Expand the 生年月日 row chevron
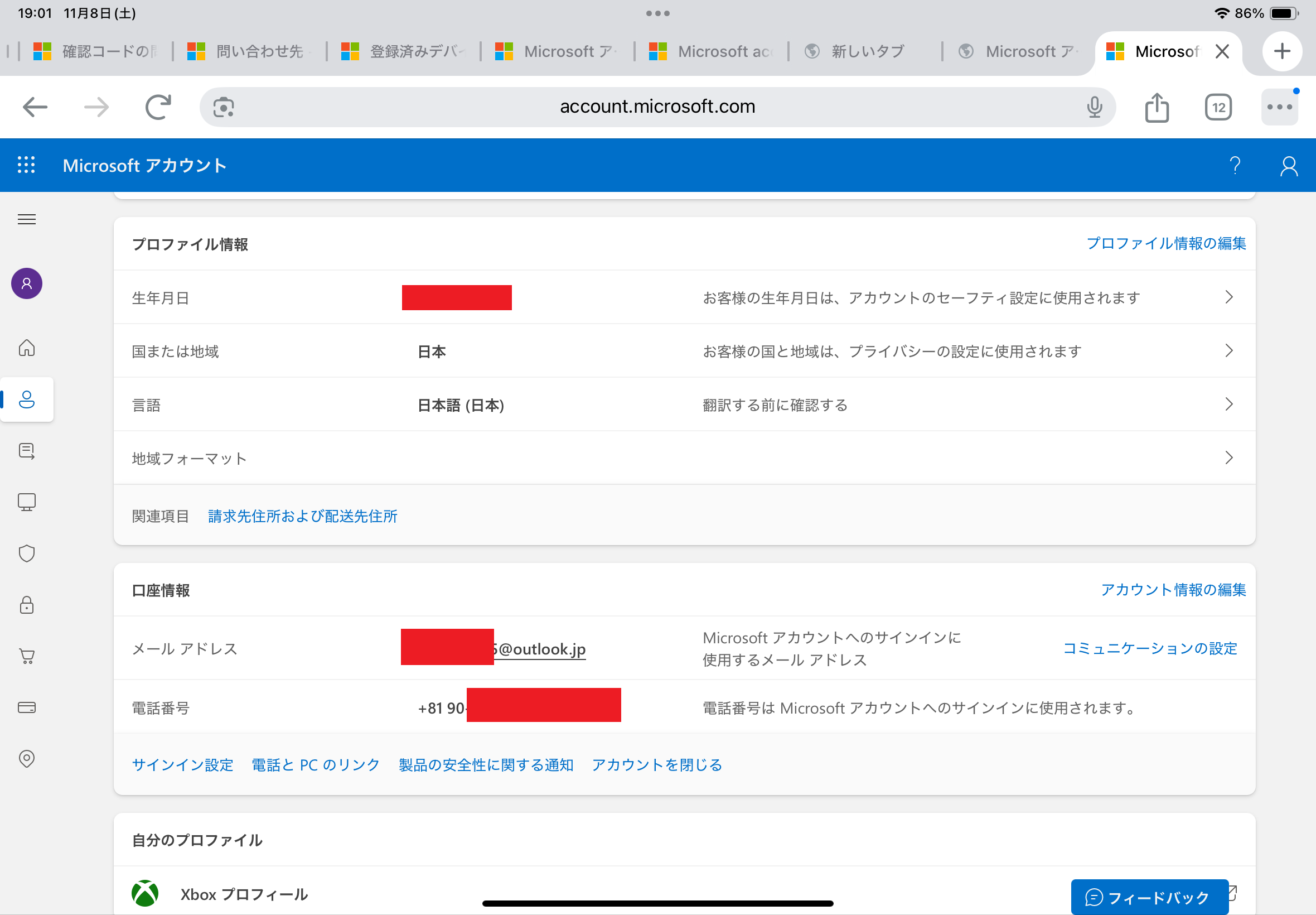The height and width of the screenshot is (915, 1316). pyautogui.click(x=1230, y=297)
